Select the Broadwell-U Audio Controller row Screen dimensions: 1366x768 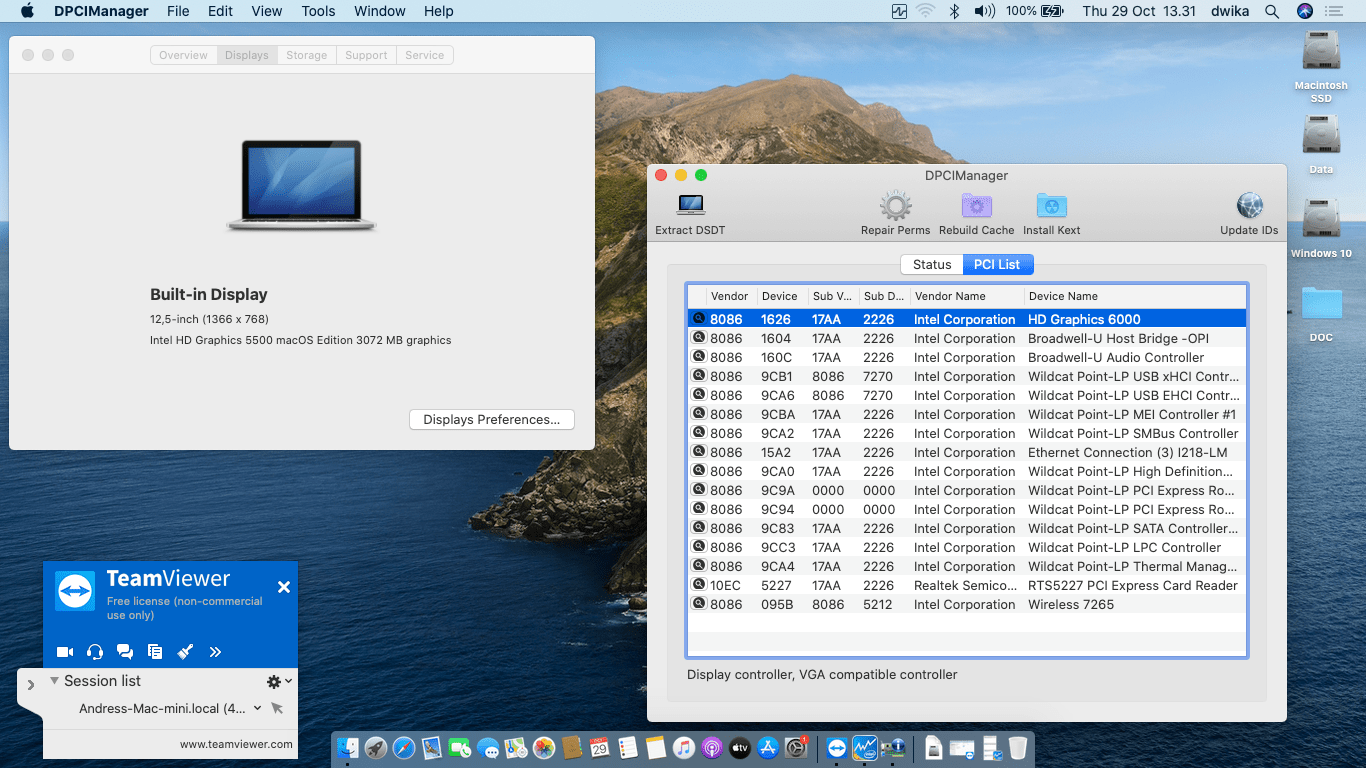[967, 357]
